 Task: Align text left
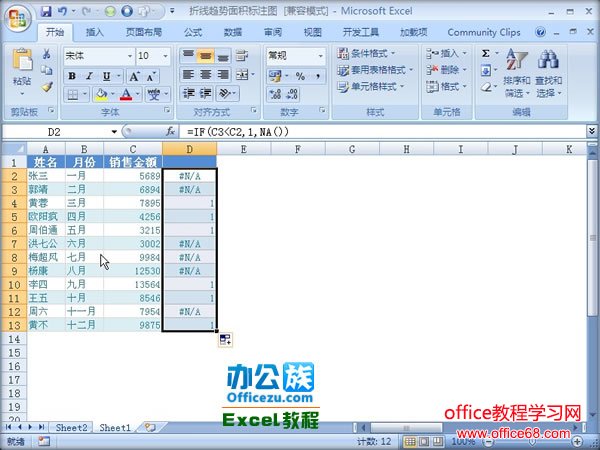tap(188, 74)
